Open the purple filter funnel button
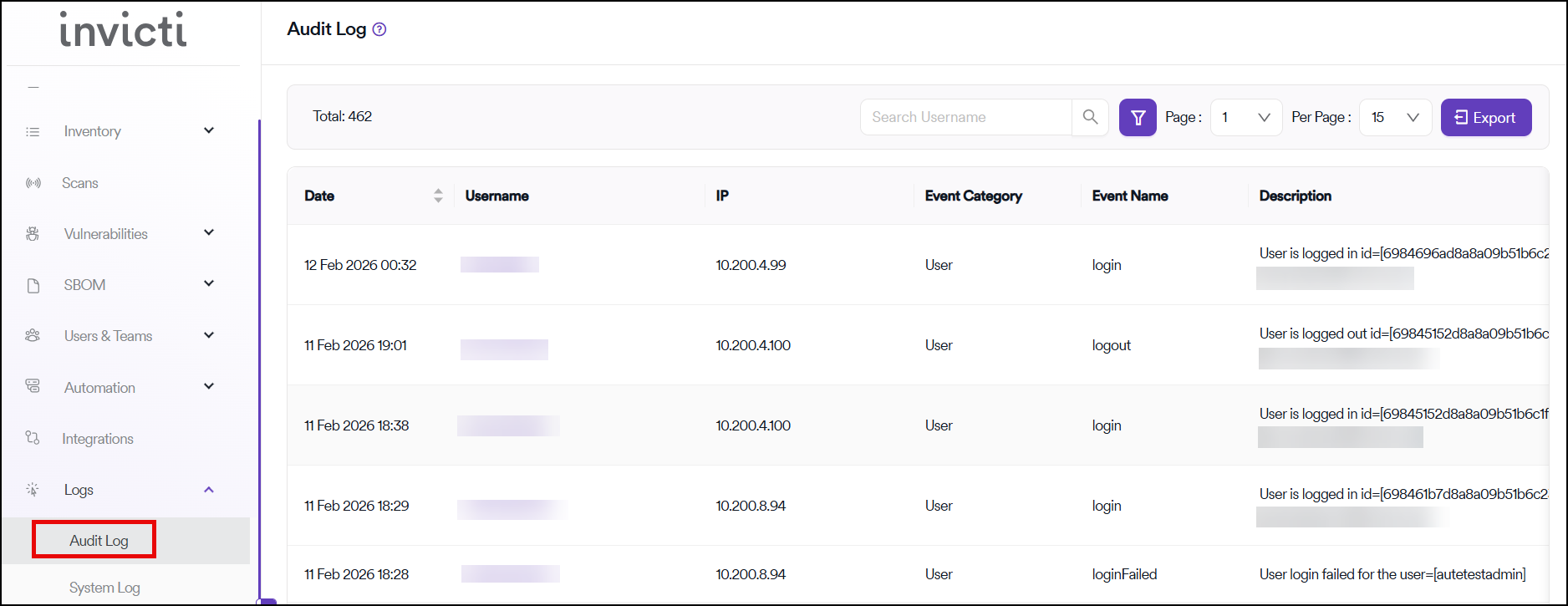The height and width of the screenshot is (606, 1568). click(x=1138, y=118)
